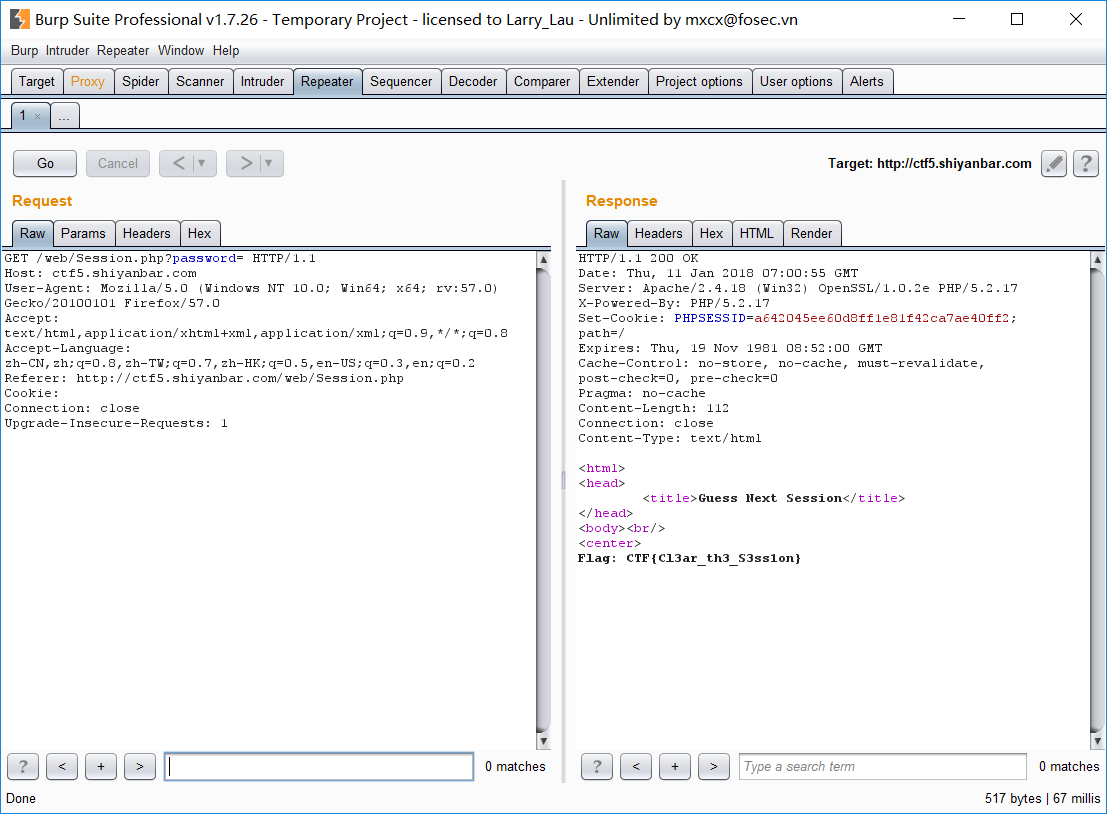Focus the Response 'Type a search term' field
The height and width of the screenshot is (814, 1107).
pyautogui.click(x=882, y=767)
